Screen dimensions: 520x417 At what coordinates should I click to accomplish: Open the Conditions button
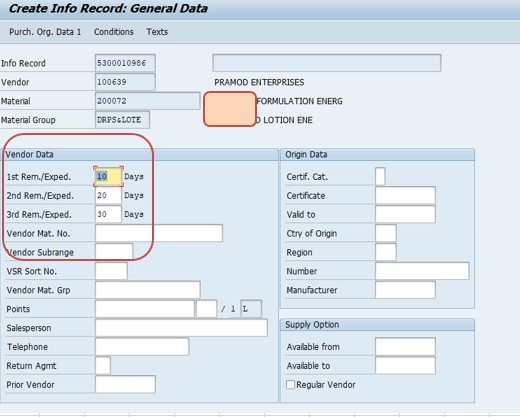click(x=114, y=32)
